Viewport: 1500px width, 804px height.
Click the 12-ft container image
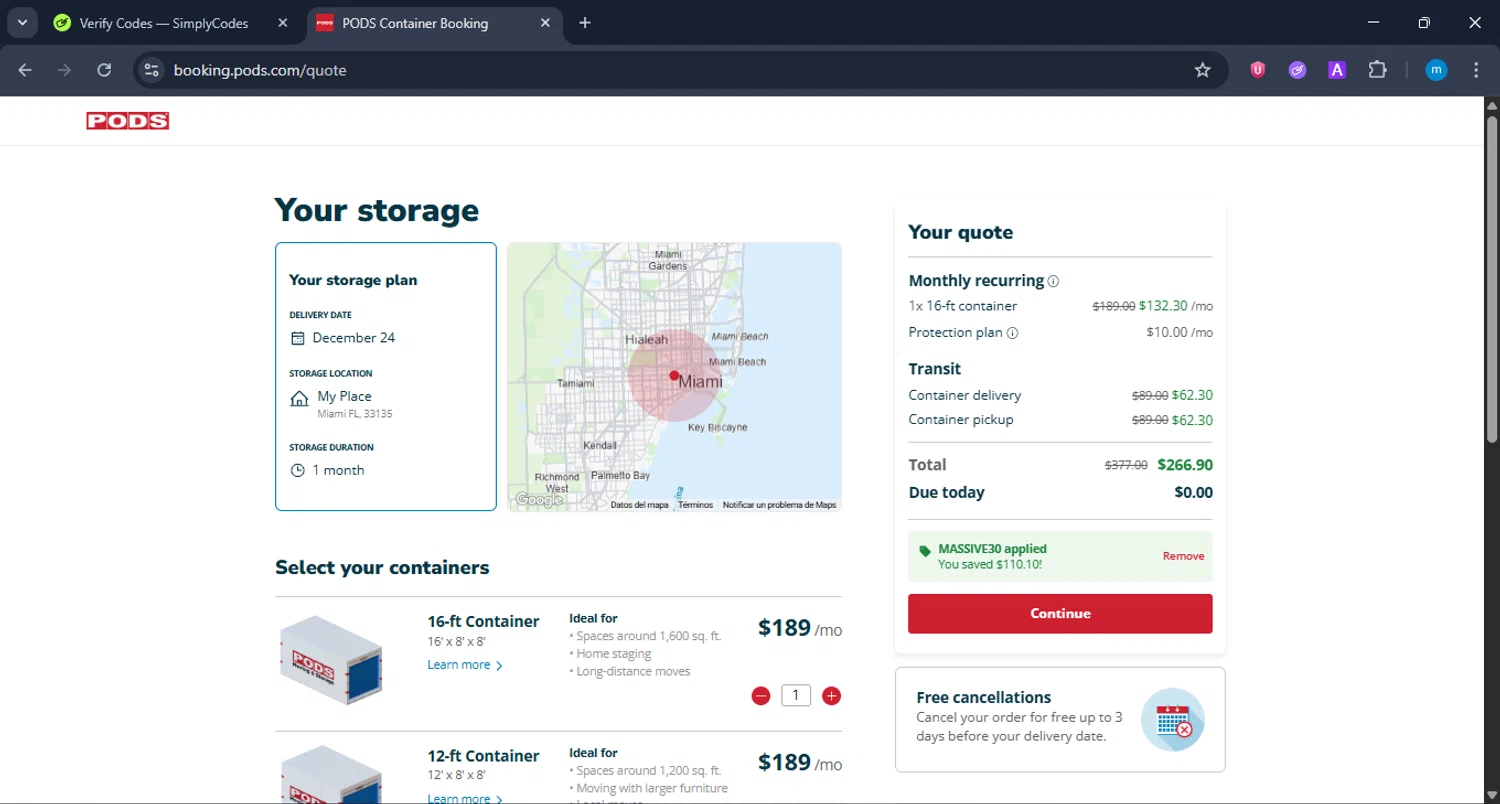(x=331, y=775)
